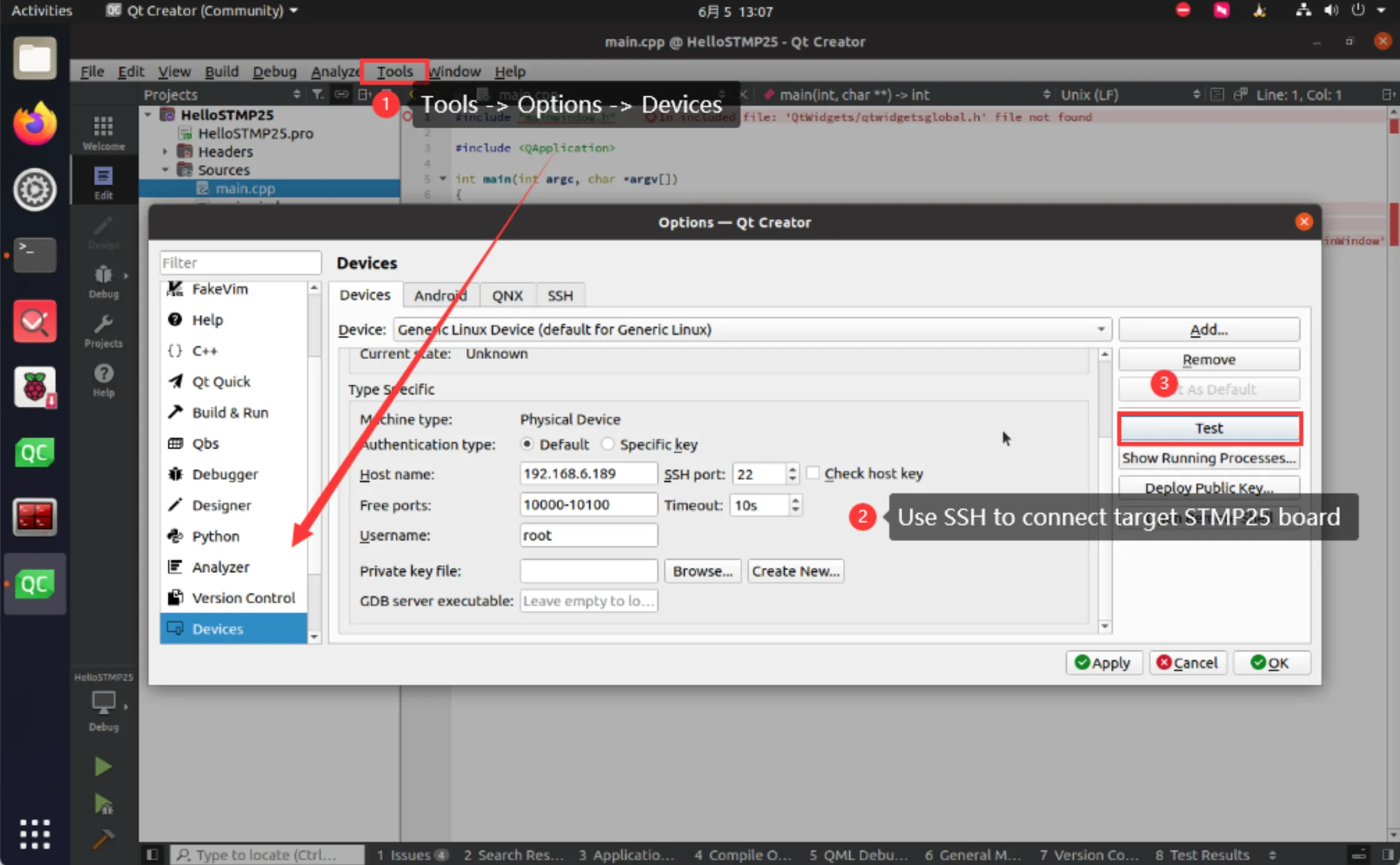Click the Host name field

(588, 474)
